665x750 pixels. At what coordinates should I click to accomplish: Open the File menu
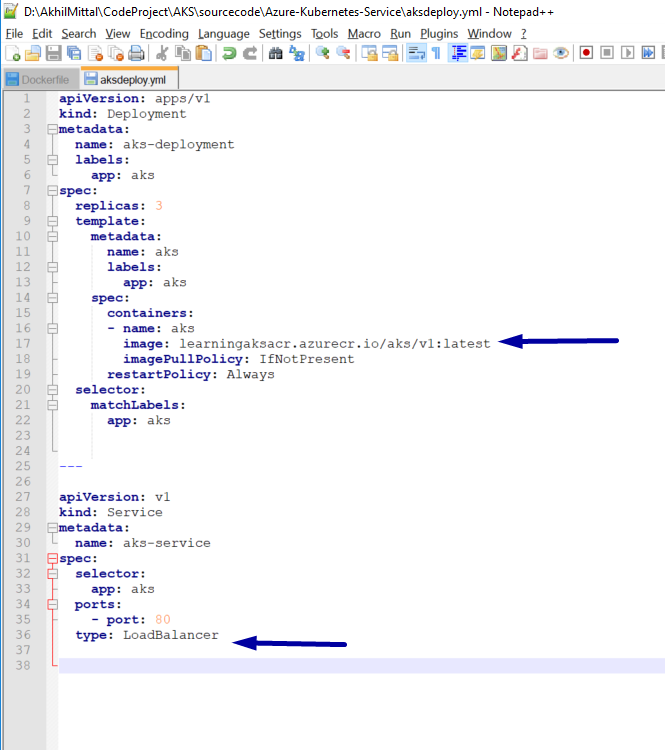tap(14, 33)
